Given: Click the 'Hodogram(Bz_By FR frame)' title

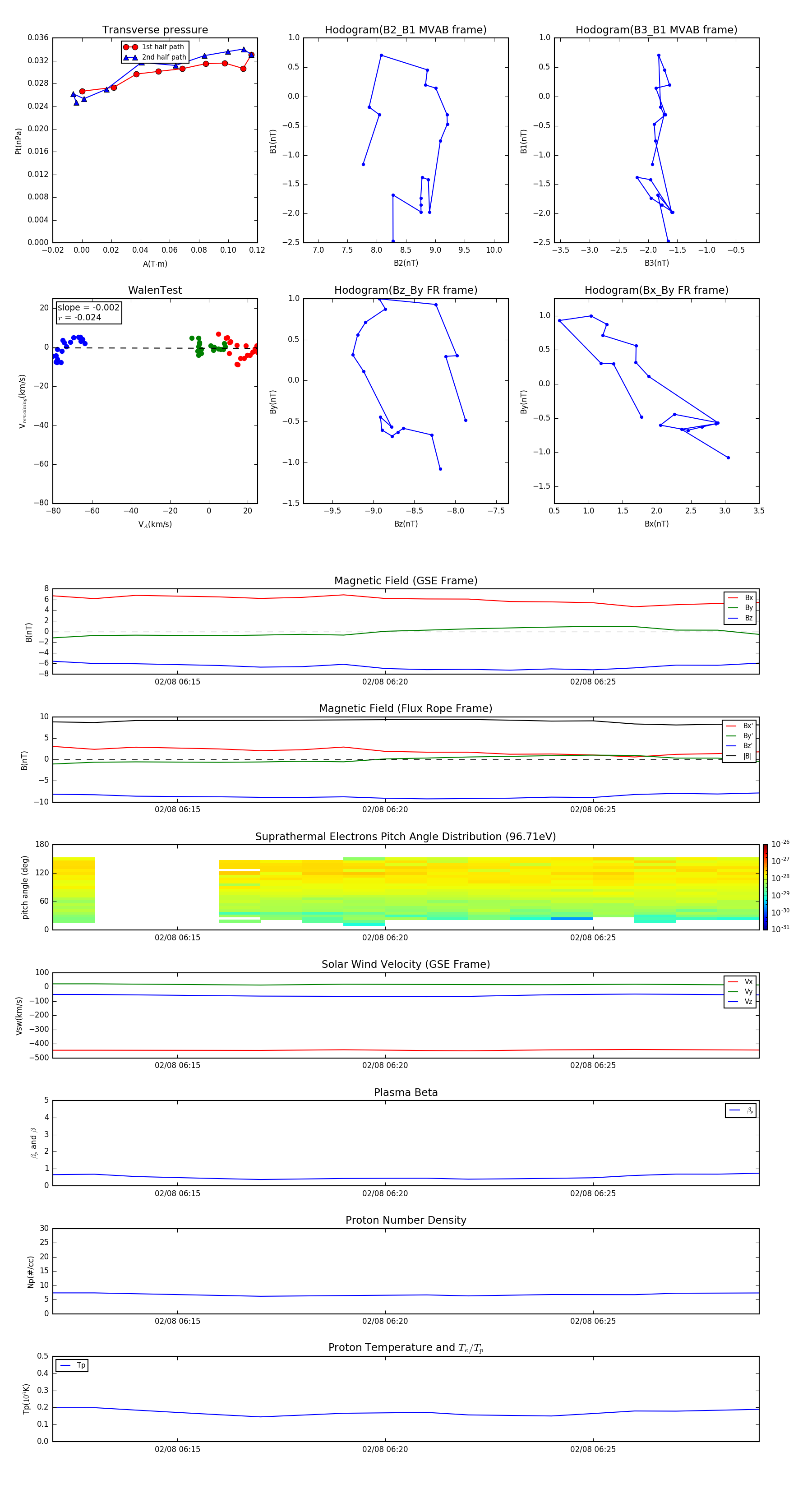Looking at the screenshot, I should [x=406, y=290].
